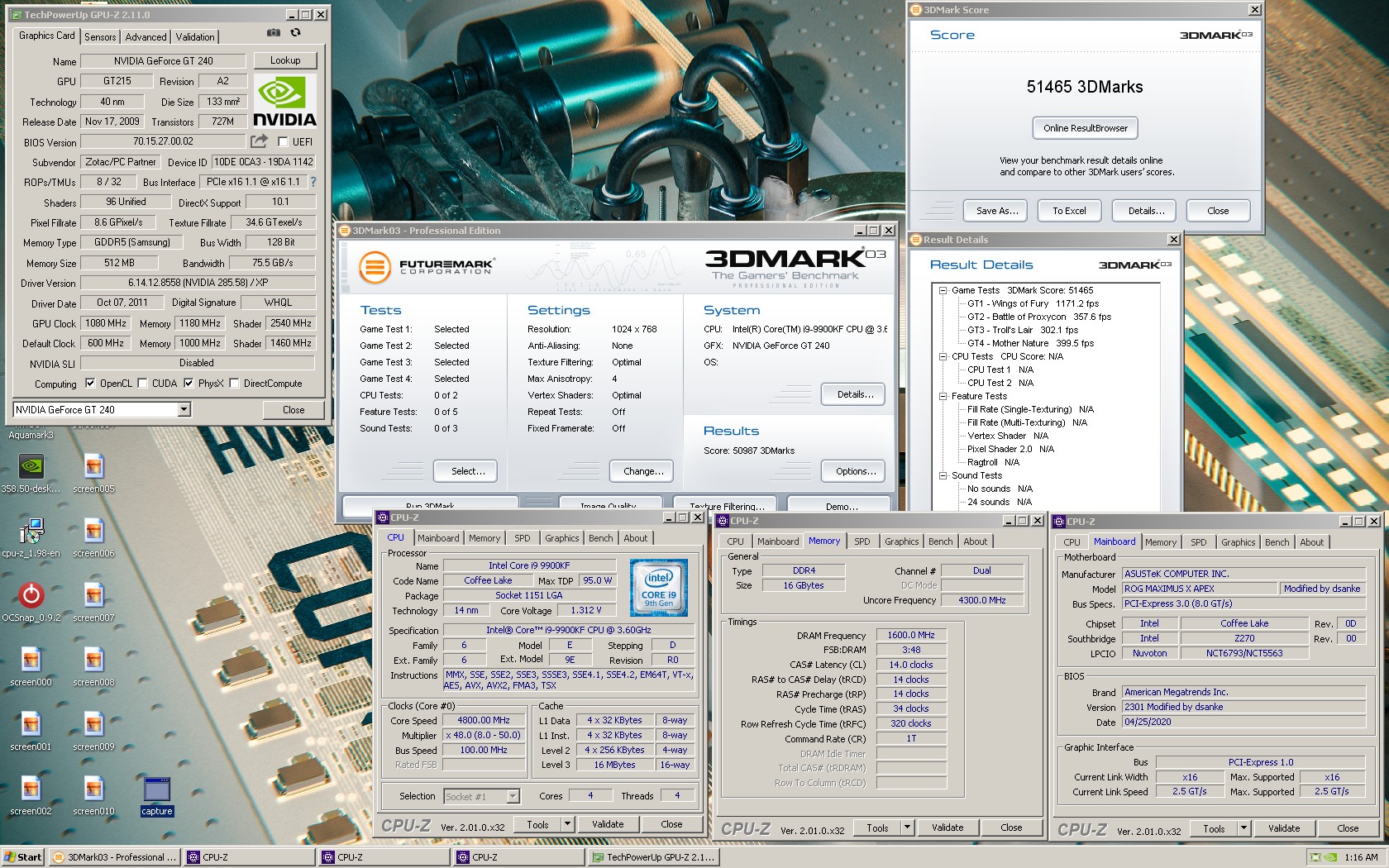Image resolution: width=1389 pixels, height=868 pixels.
Task: Collapse the Game Tests tree node
Action: [x=943, y=290]
